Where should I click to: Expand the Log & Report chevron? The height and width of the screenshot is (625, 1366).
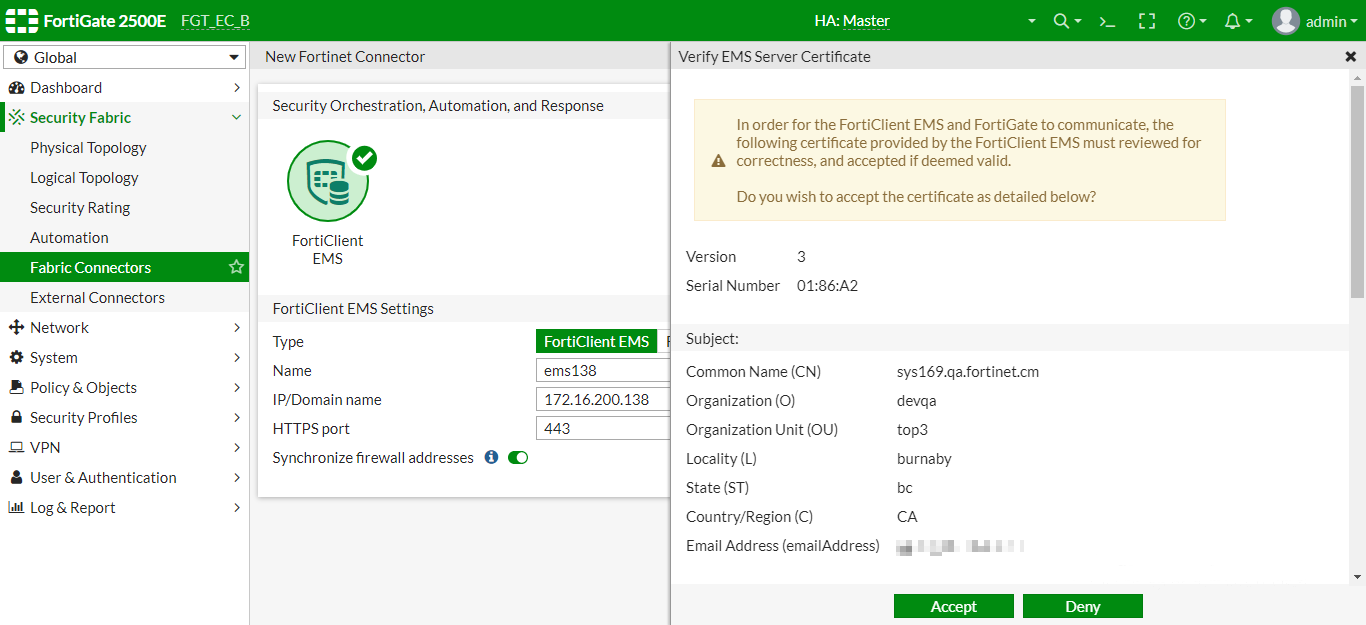coord(237,508)
